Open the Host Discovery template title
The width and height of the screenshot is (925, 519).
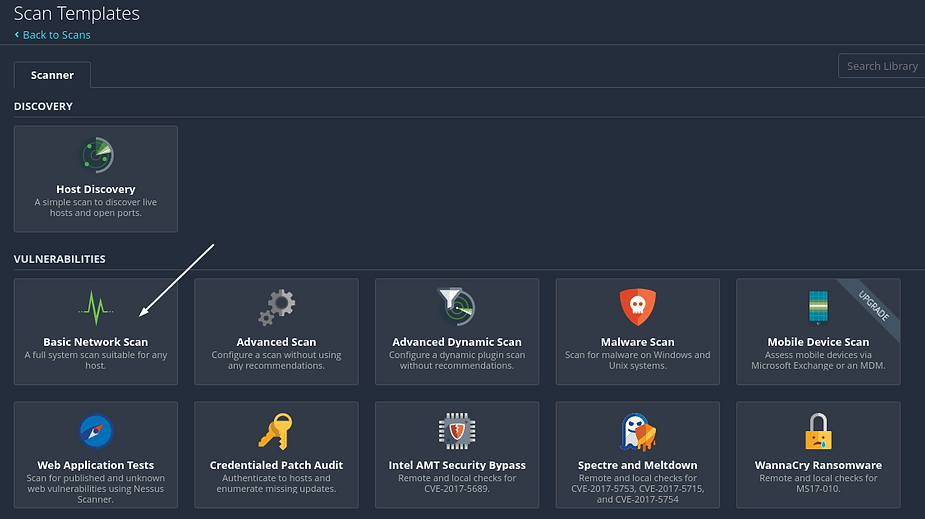click(x=96, y=189)
